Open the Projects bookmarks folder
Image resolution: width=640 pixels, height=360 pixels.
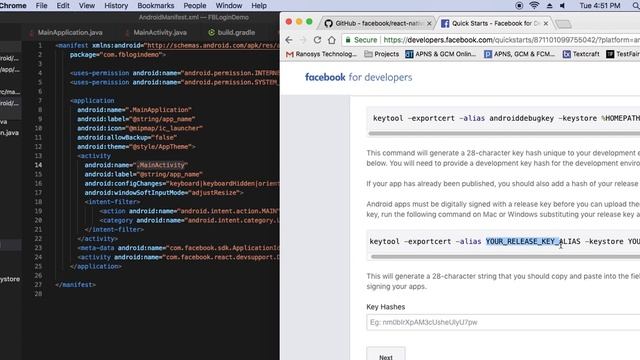[x=381, y=54]
